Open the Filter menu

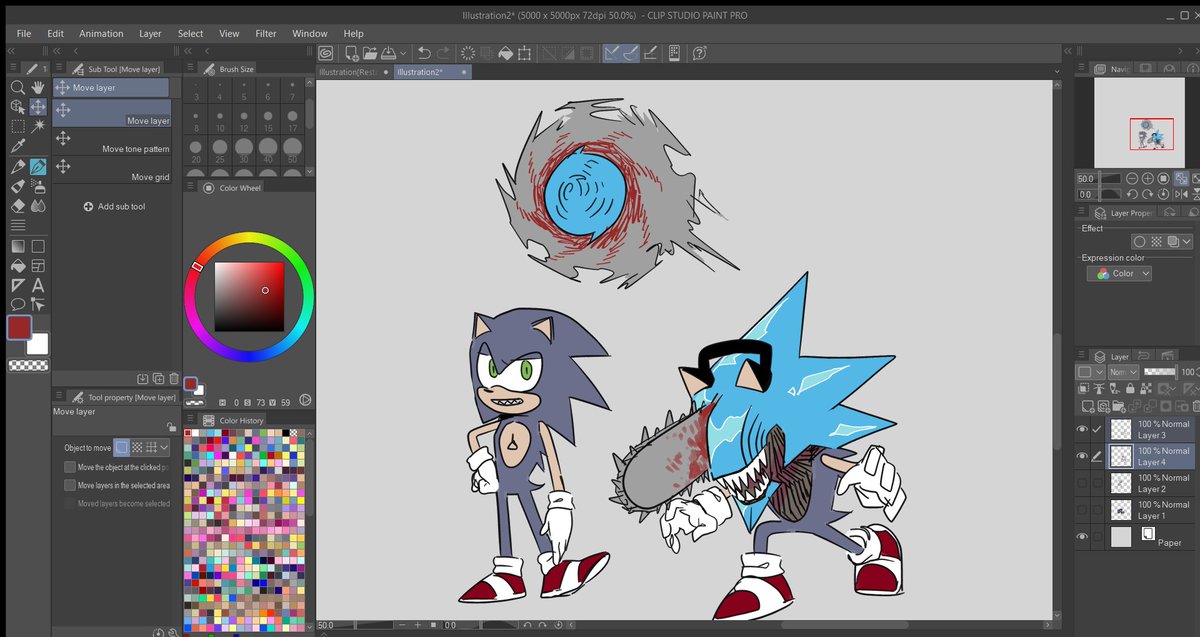265,33
